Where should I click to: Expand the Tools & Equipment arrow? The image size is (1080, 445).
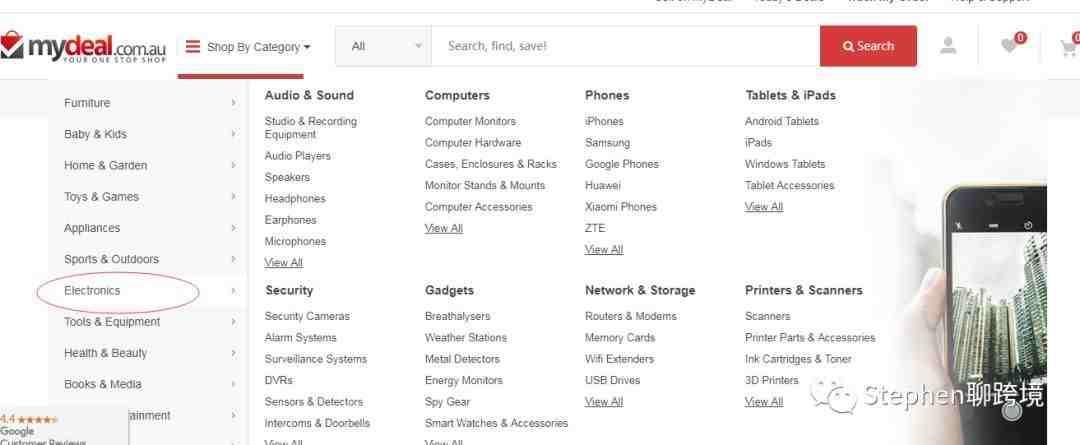pos(233,322)
